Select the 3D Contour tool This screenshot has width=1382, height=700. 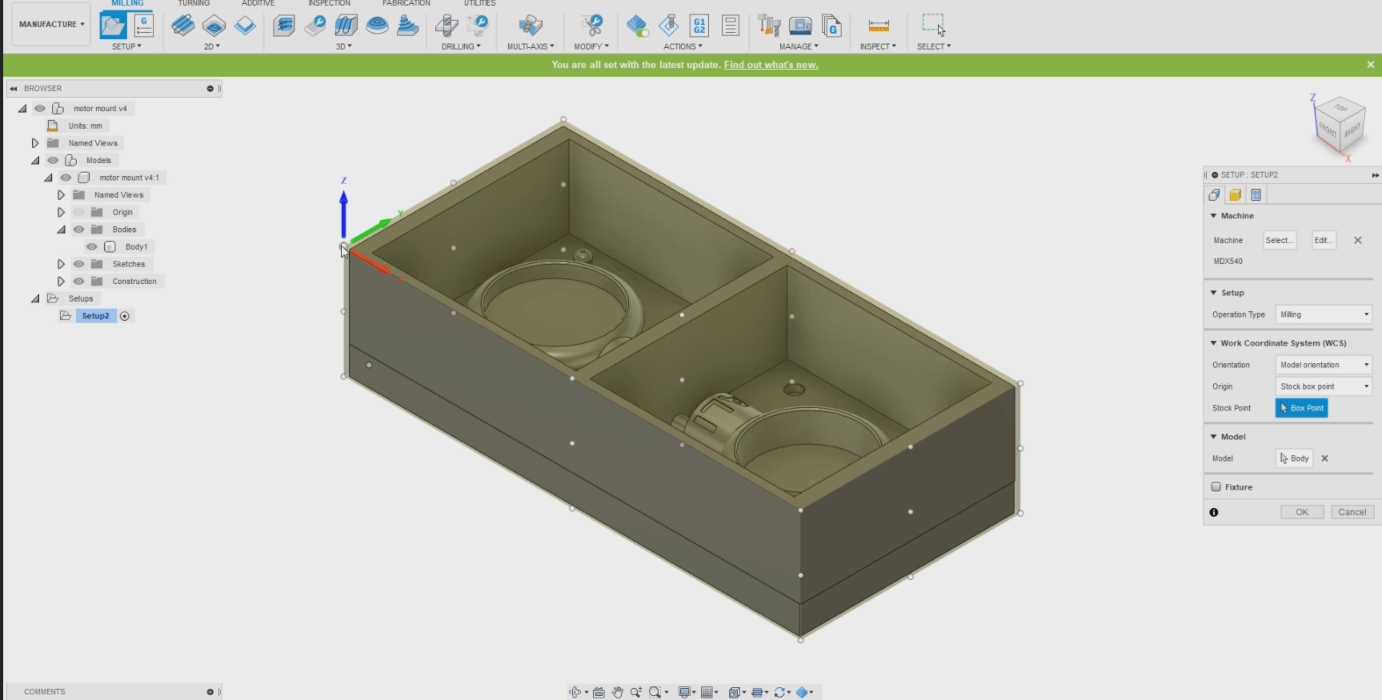tap(407, 26)
